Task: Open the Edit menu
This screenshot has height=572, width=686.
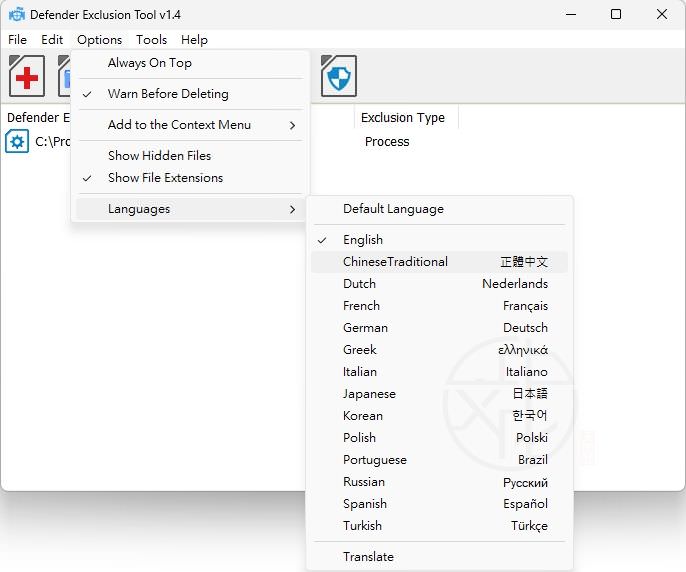Action: (52, 40)
